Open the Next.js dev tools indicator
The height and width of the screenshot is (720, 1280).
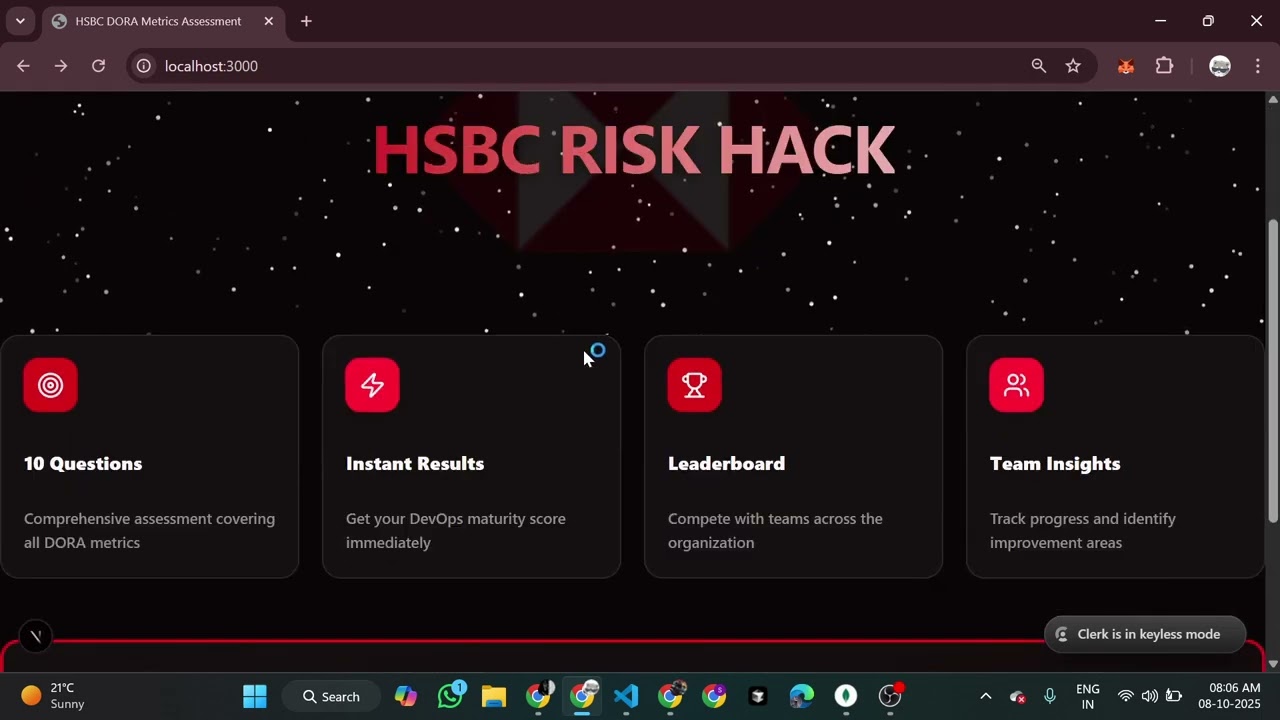point(35,636)
